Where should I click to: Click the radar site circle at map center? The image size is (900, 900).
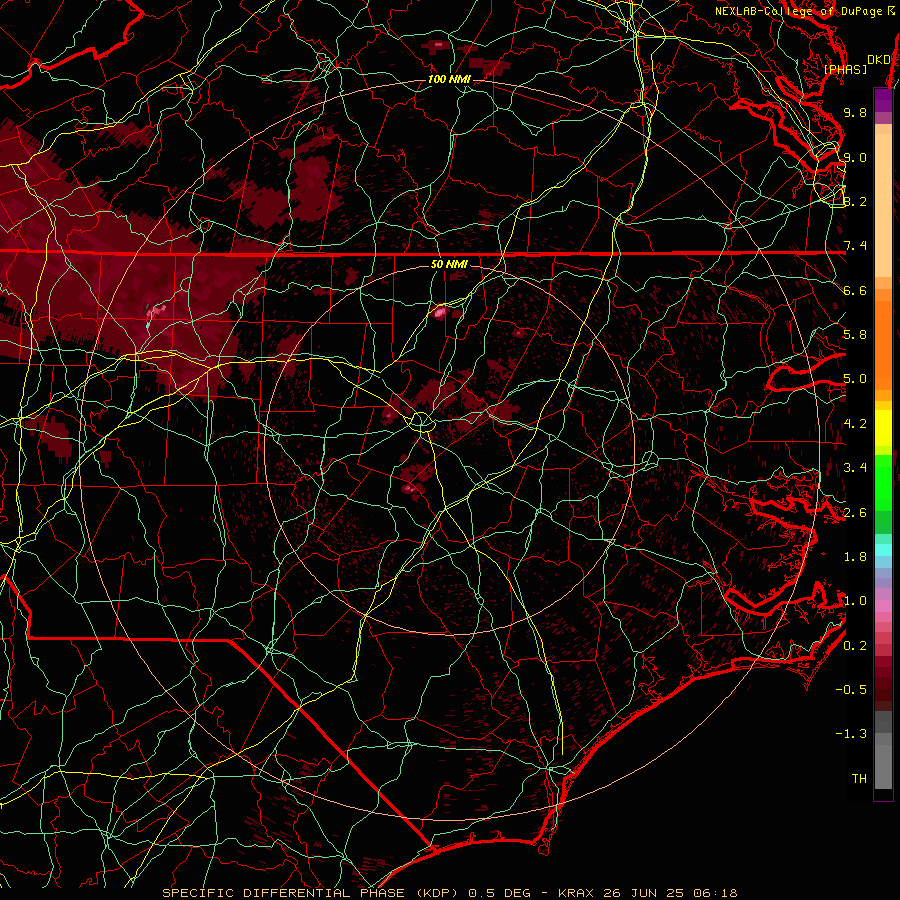421,422
